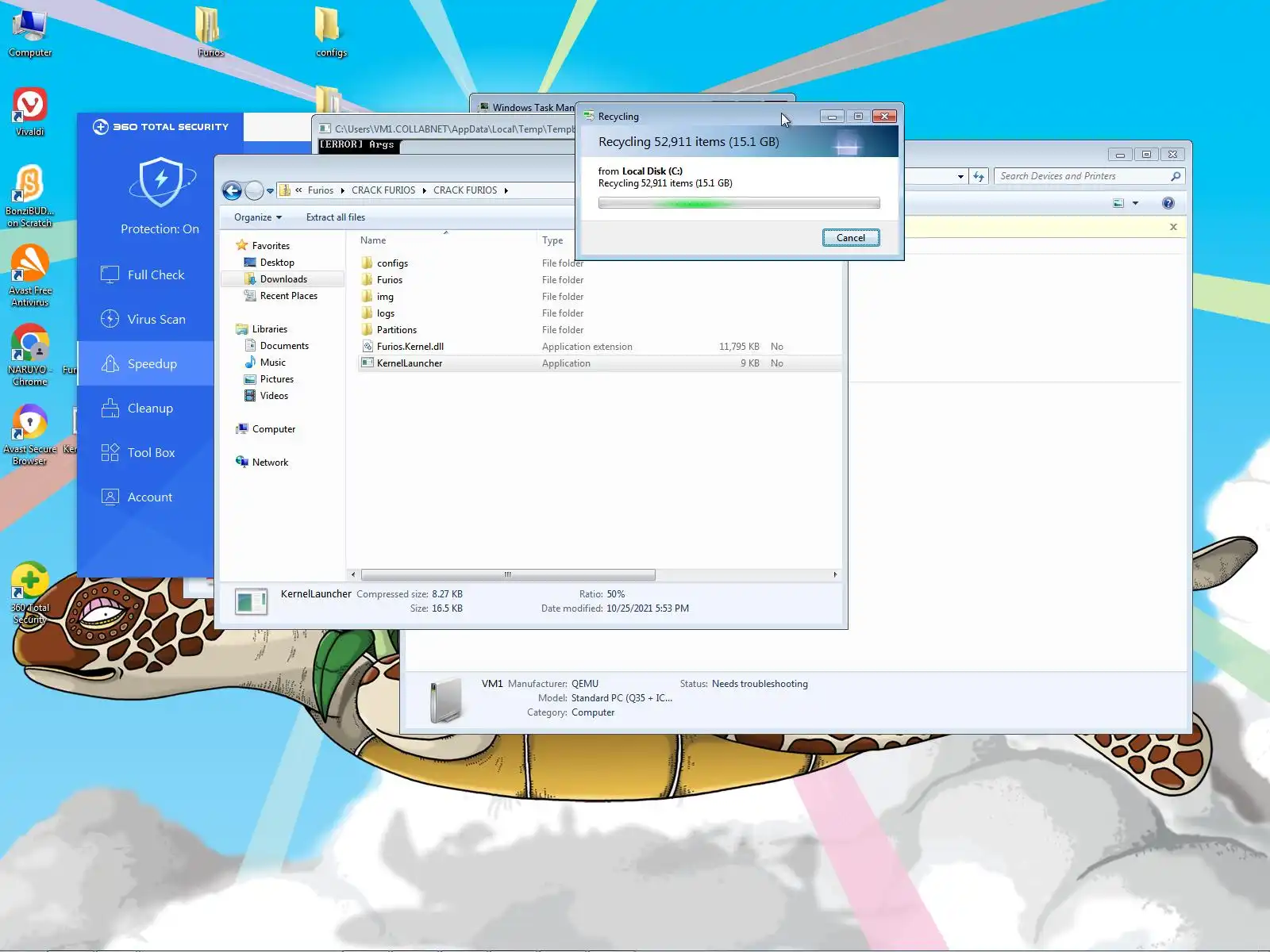Click the 360 Total Security shield icon

(x=161, y=182)
